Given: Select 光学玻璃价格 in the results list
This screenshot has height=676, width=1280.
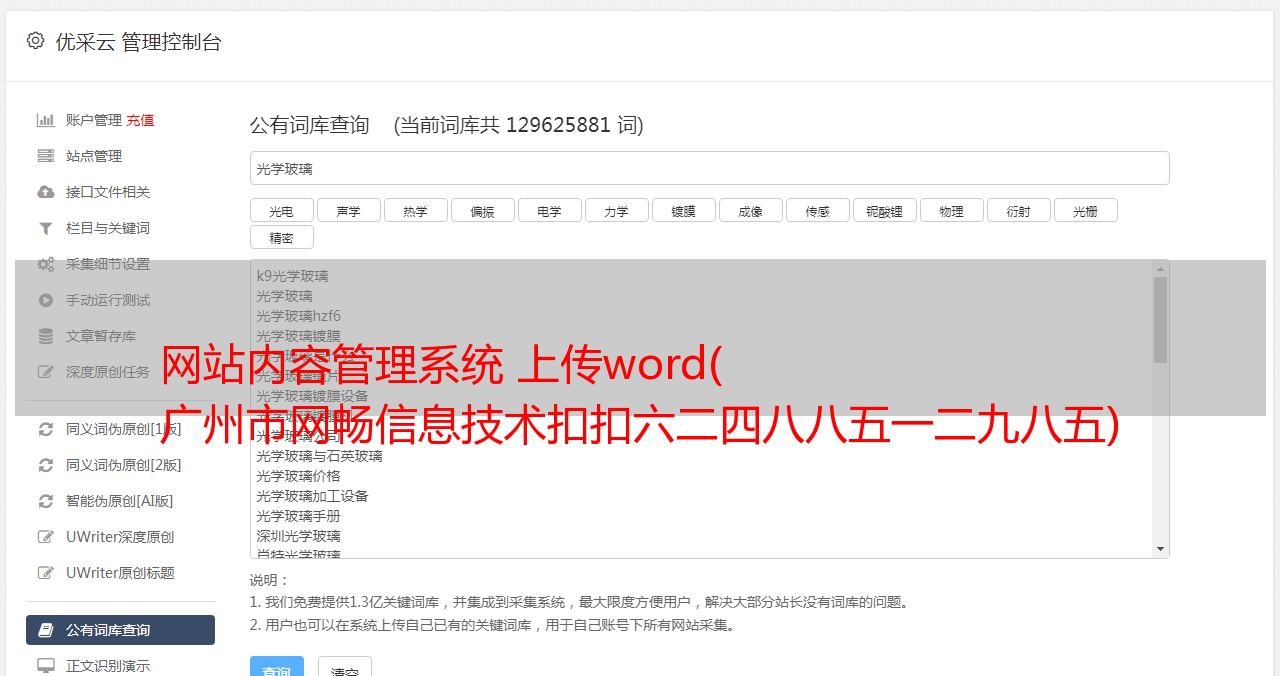Looking at the screenshot, I should (298, 476).
